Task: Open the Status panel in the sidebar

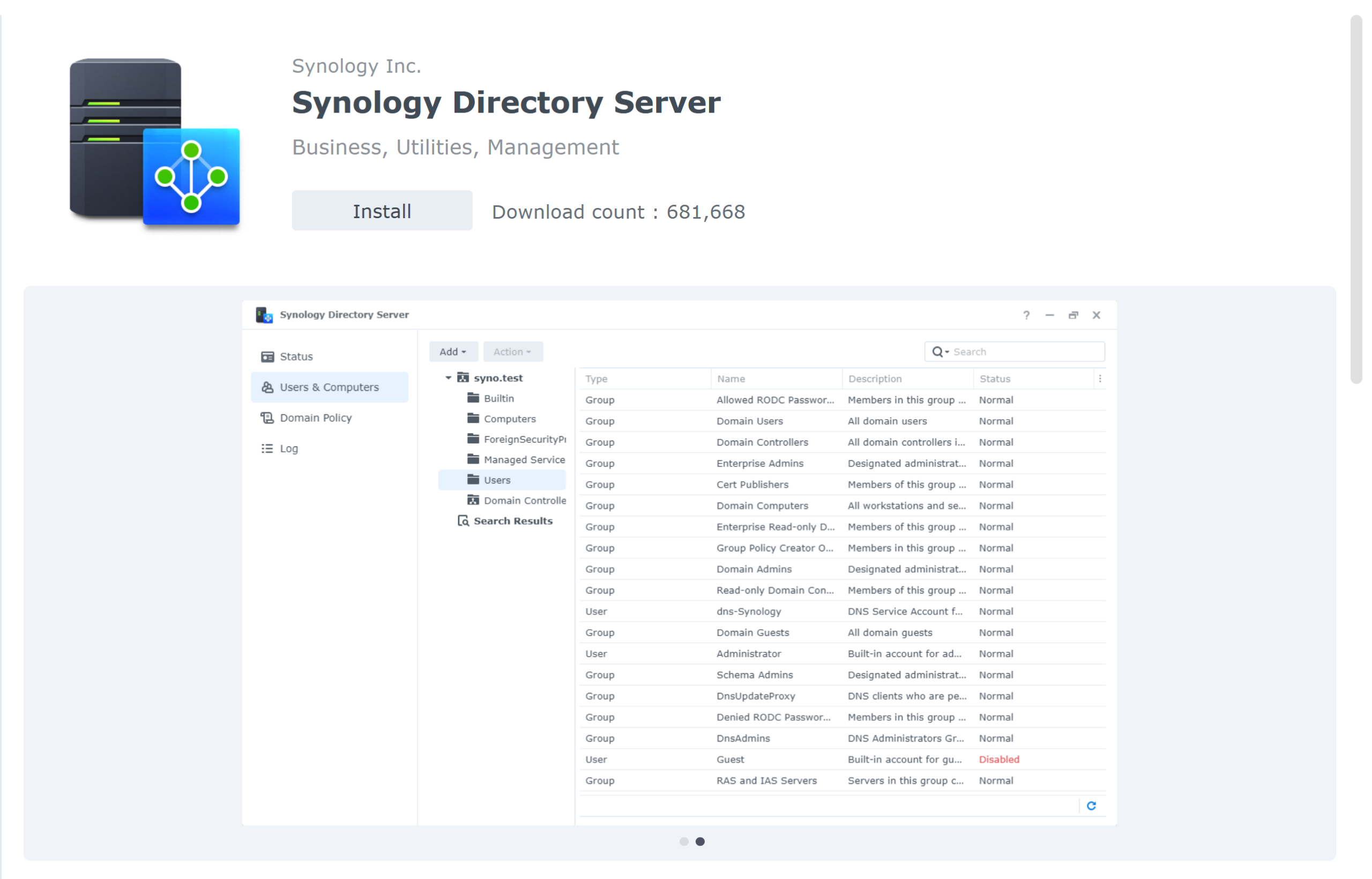Action: coord(296,355)
